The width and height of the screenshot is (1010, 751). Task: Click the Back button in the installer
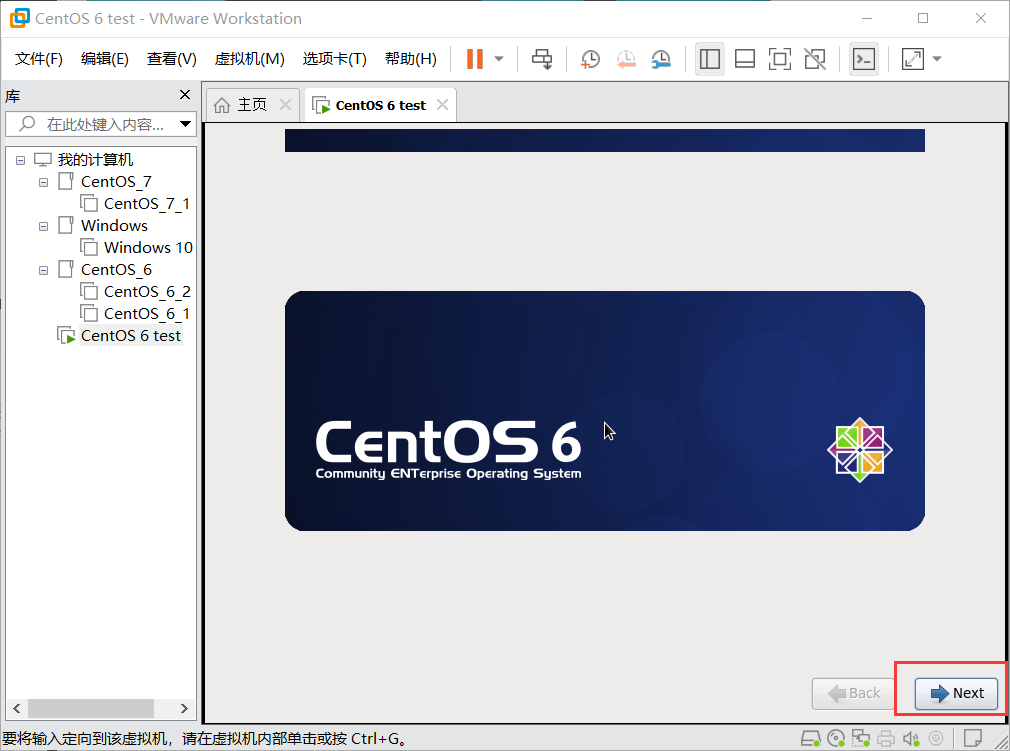[851, 693]
